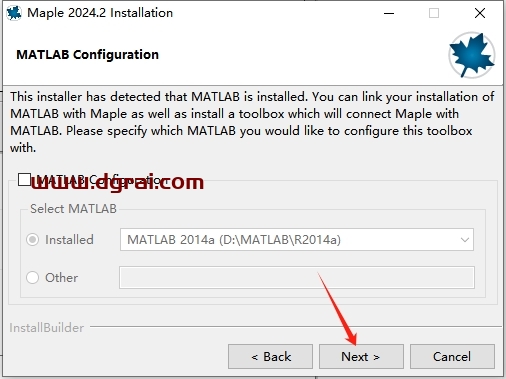Select the Other radio button

(32, 277)
